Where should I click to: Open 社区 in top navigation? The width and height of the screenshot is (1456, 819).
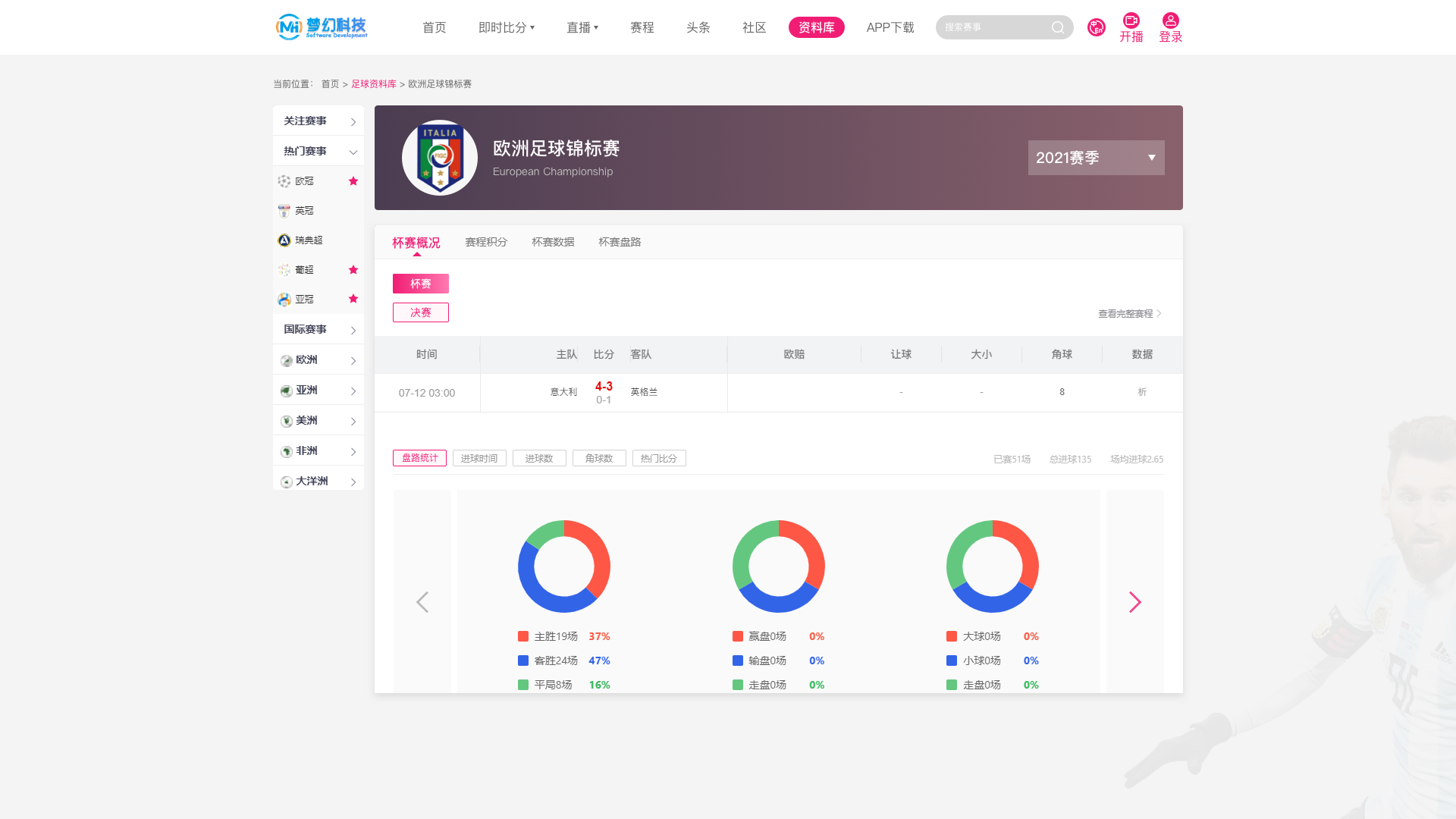(755, 27)
